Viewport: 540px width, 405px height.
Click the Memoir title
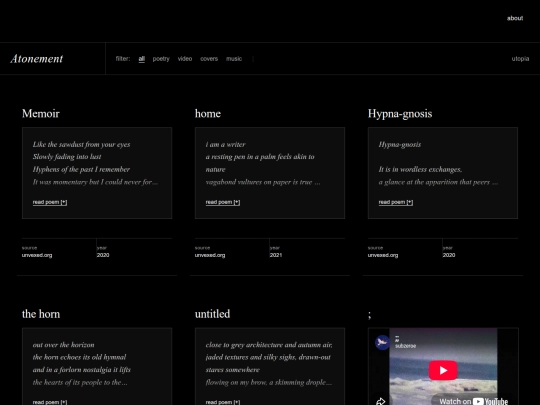tap(41, 114)
